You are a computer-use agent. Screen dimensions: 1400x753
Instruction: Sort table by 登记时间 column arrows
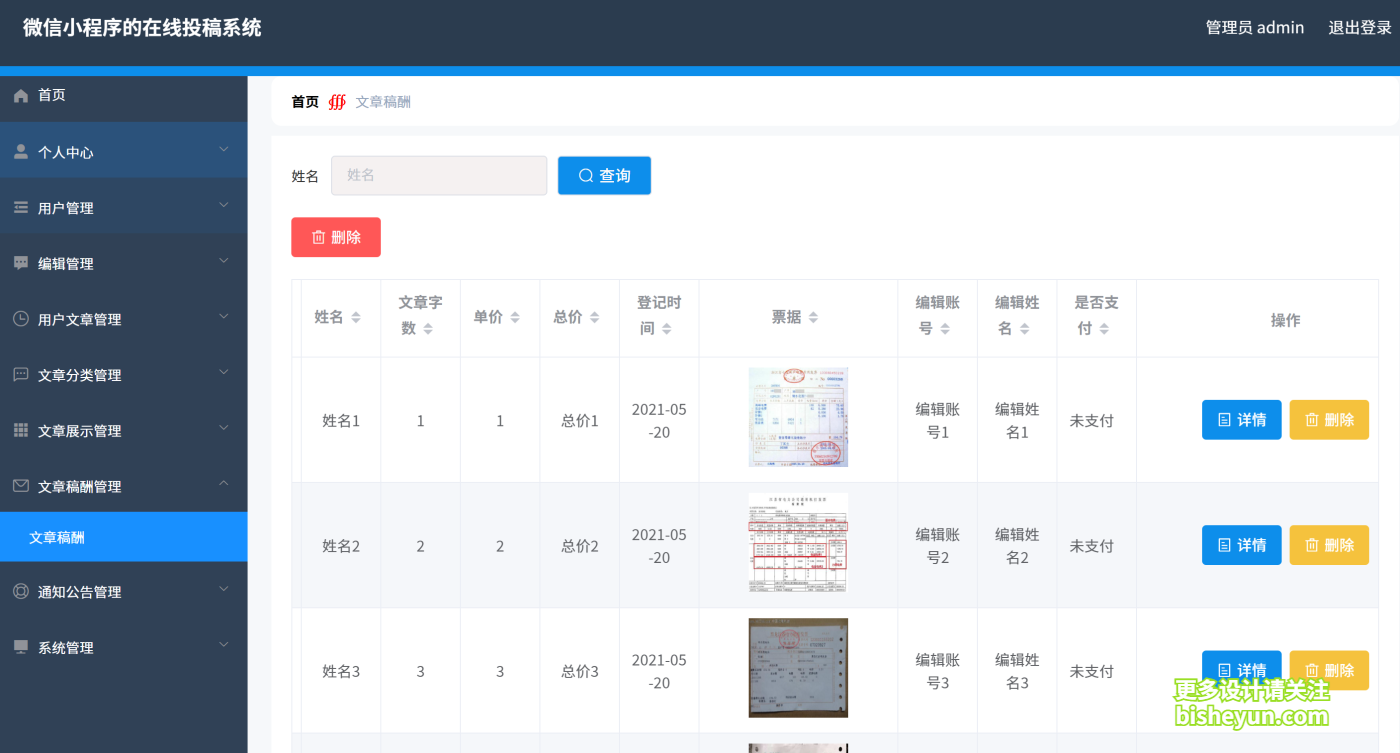coord(666,328)
